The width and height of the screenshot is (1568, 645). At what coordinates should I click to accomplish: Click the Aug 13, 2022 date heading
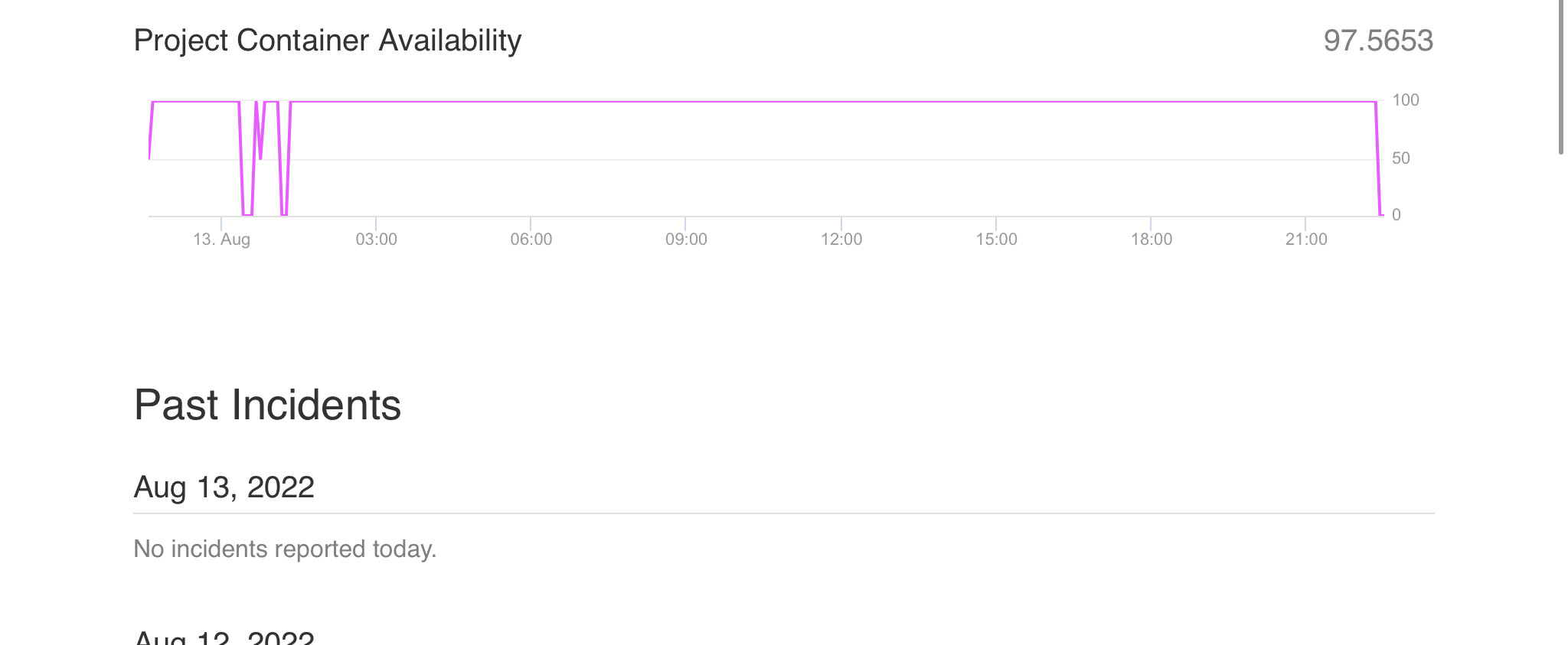[224, 487]
